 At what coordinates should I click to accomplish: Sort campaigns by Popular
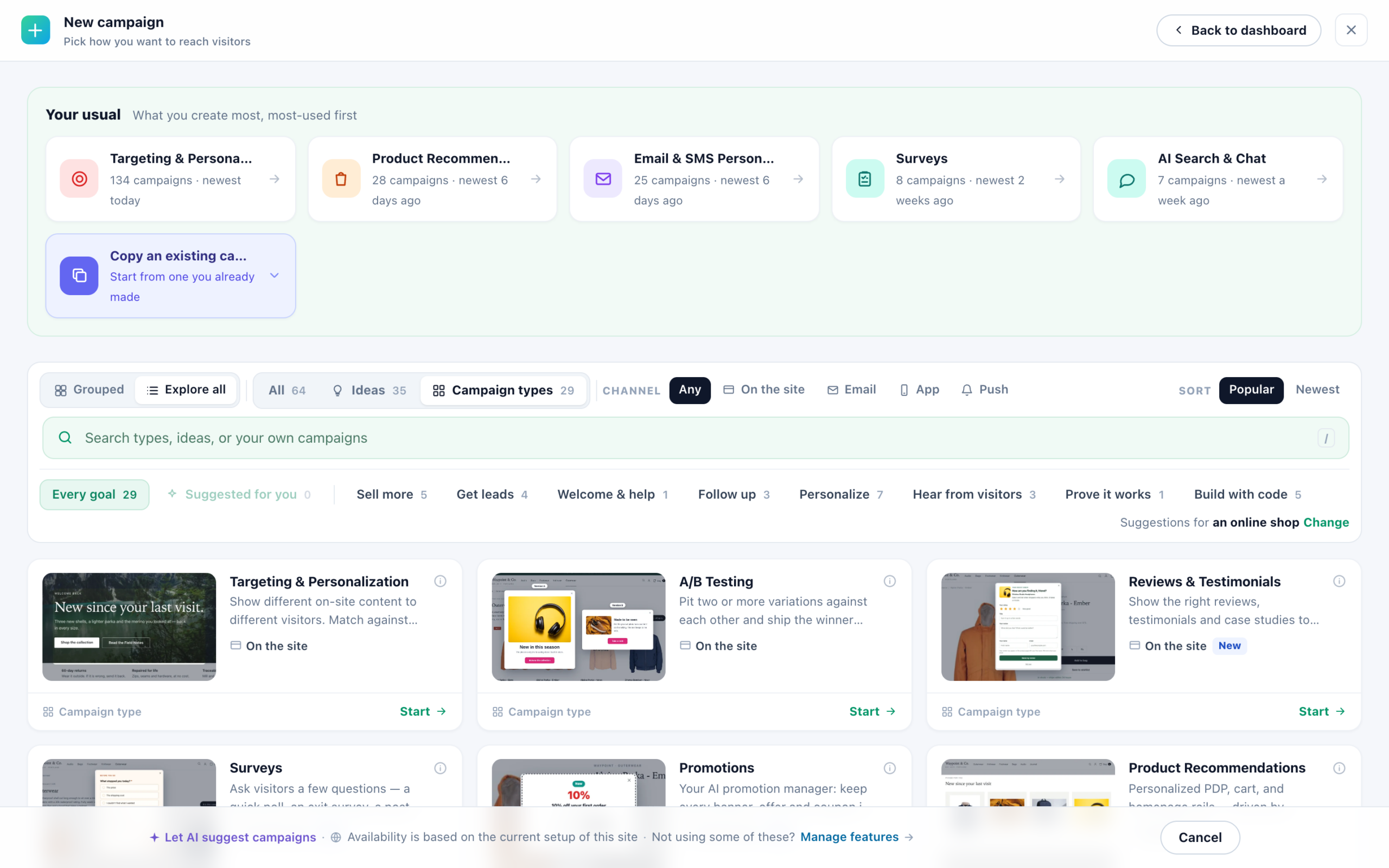pos(1251,390)
